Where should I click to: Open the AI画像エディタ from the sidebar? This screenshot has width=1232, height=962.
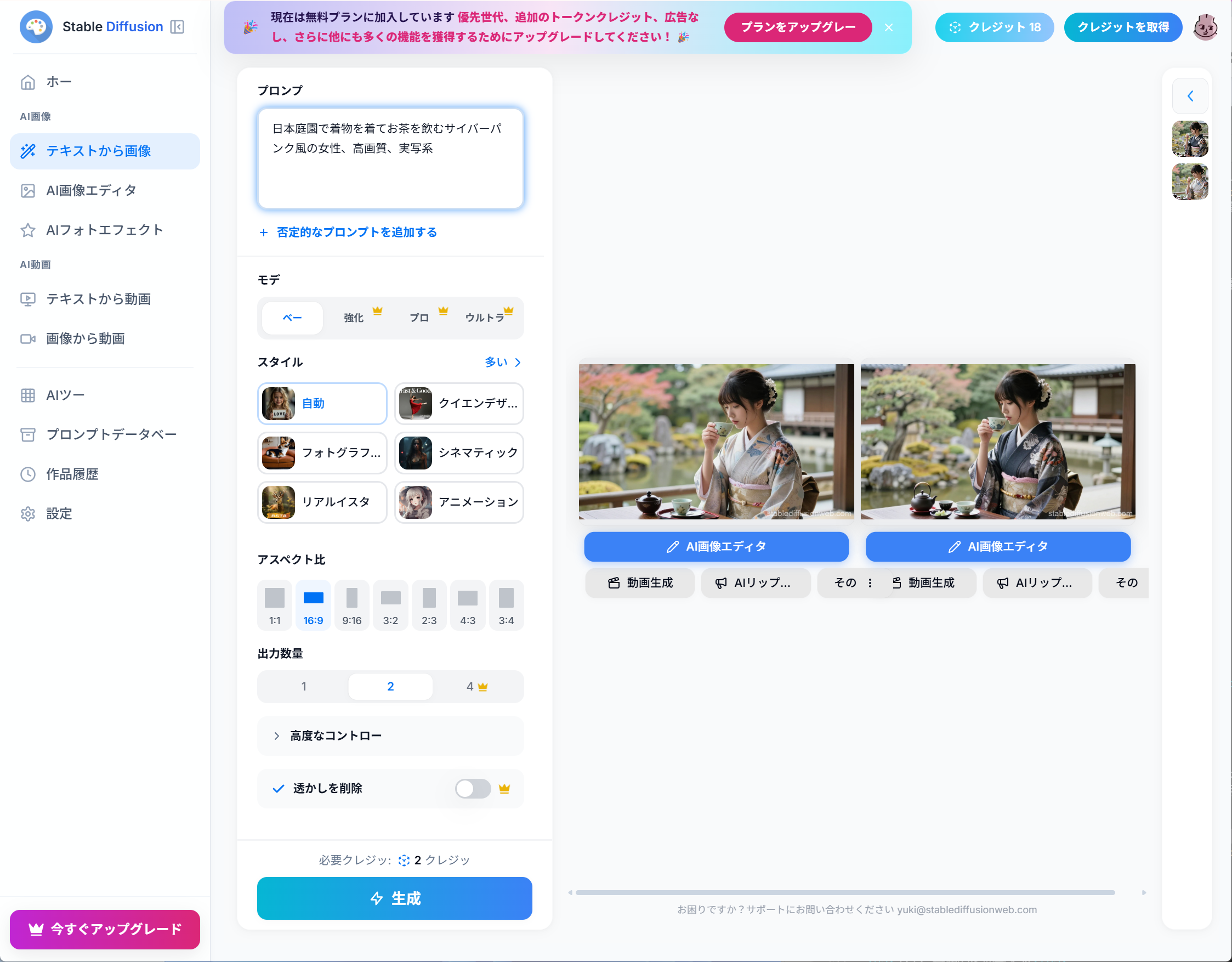point(90,191)
